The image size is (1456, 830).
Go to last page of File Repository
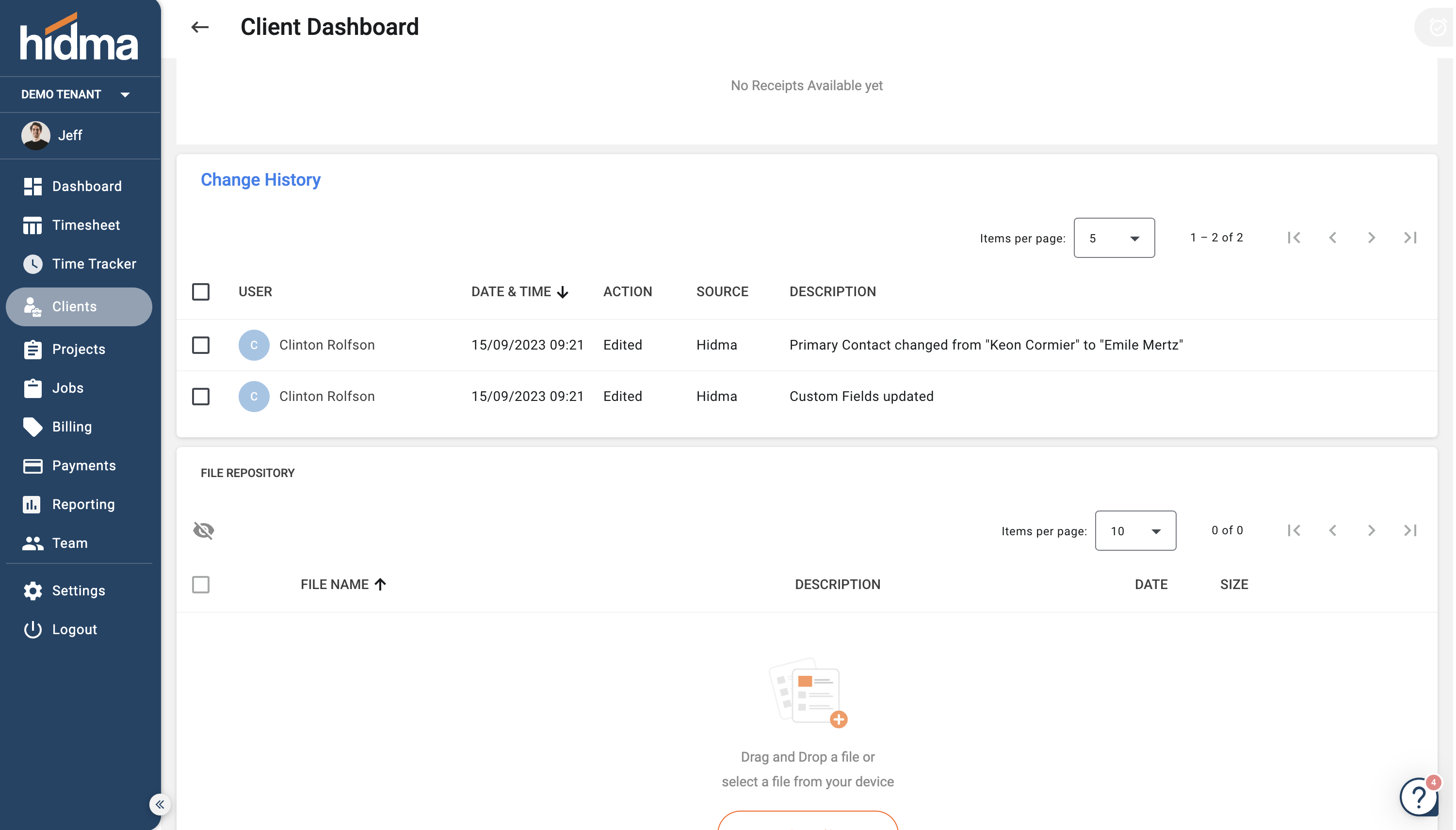(x=1410, y=531)
